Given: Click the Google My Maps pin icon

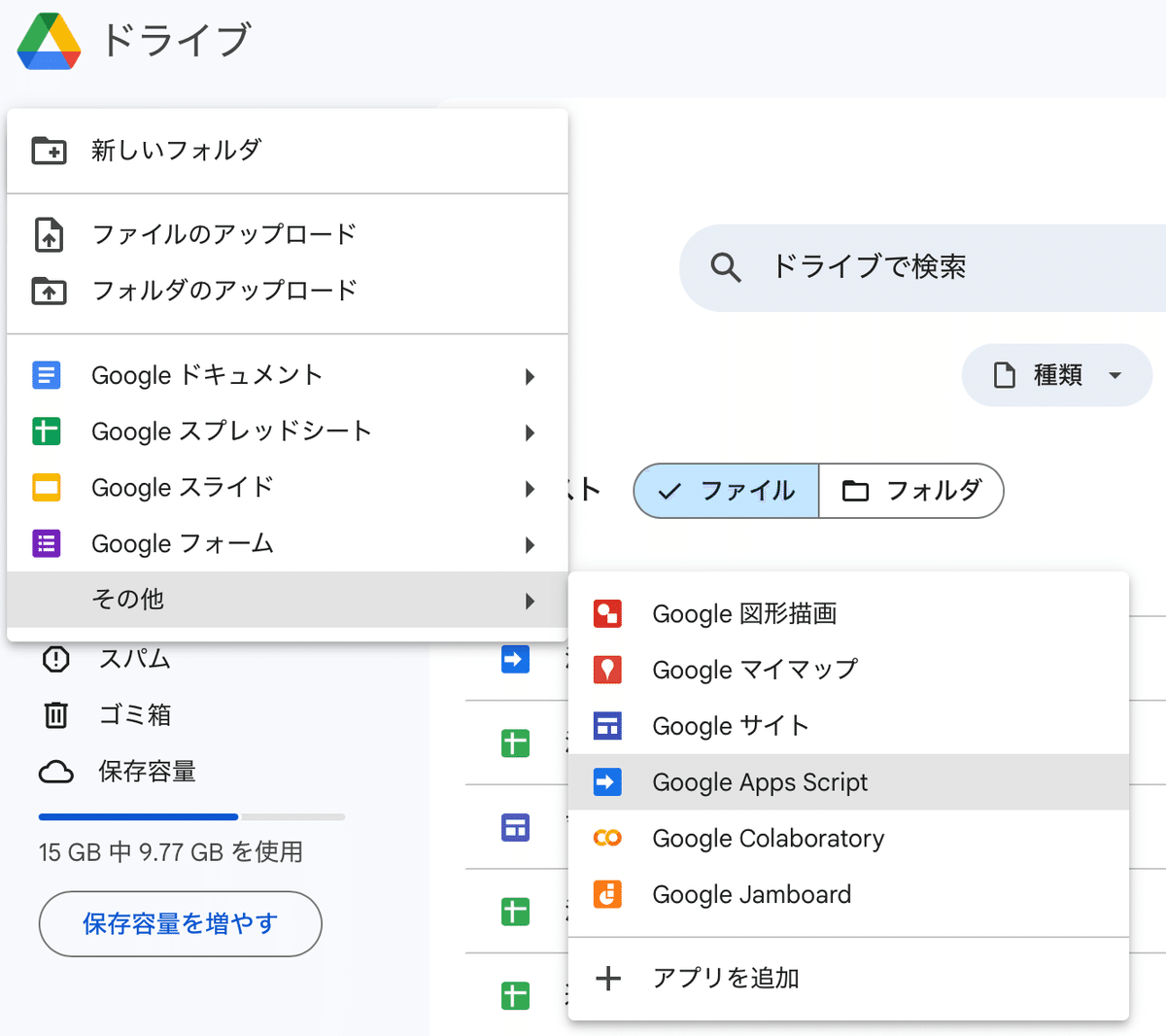Looking at the screenshot, I should tap(607, 670).
